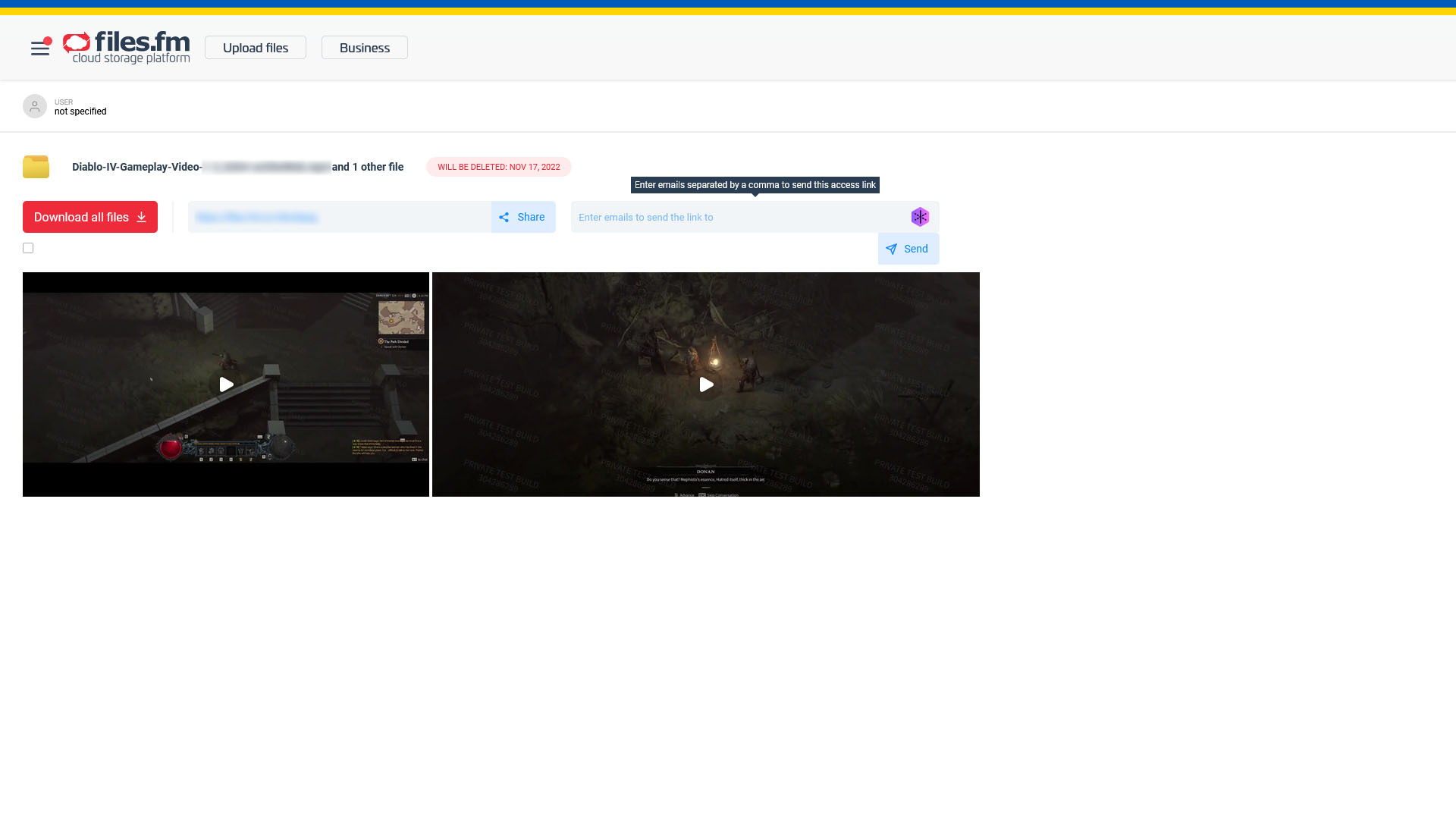The image size is (1456, 819).
Task: Play the first gameplay video with minimap
Action: [226, 384]
